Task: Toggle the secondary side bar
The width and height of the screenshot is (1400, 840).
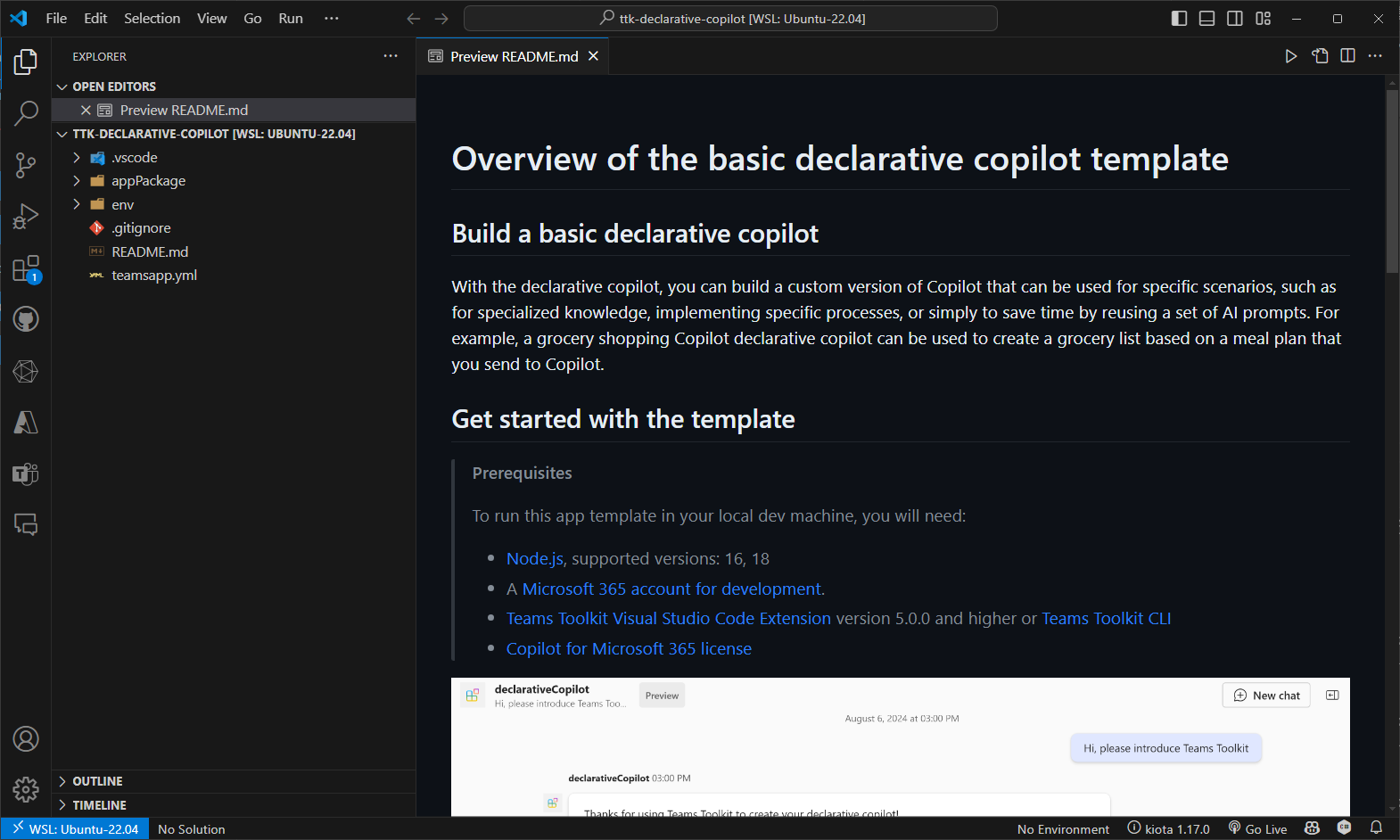Action: 1235,18
